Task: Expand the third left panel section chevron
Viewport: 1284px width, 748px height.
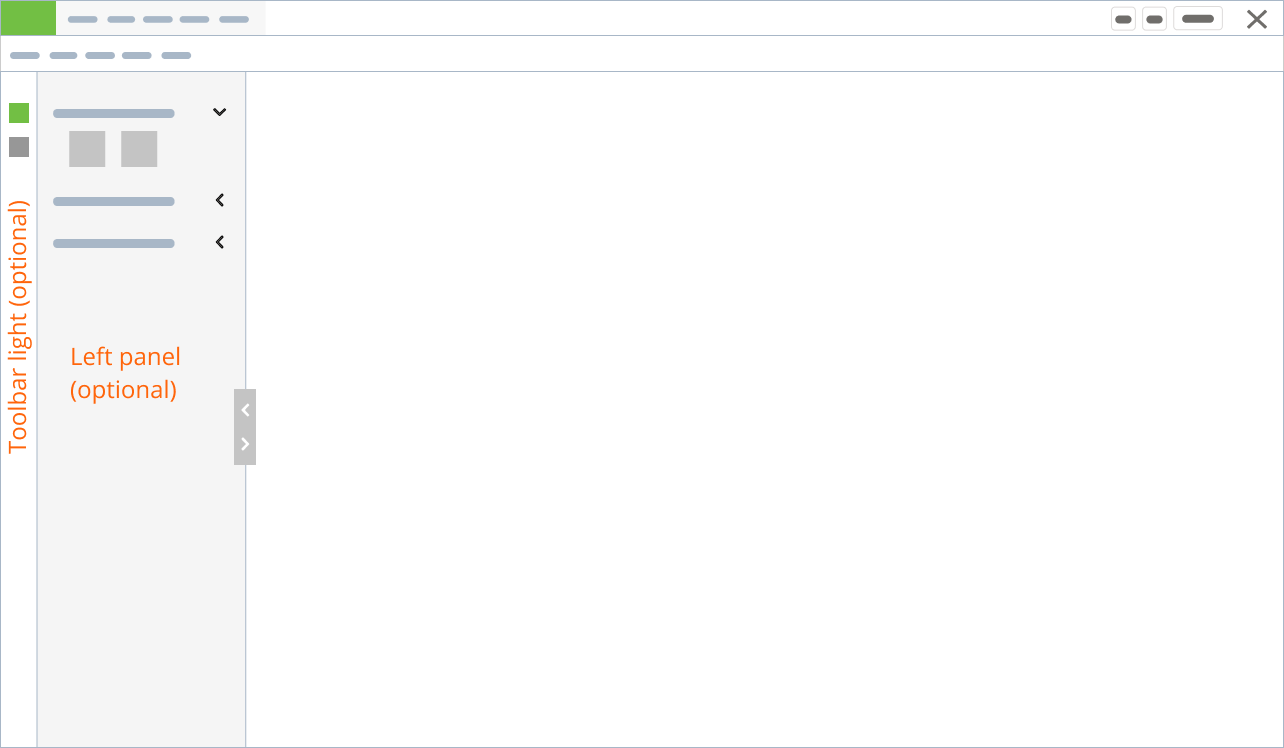Action: 220,242
